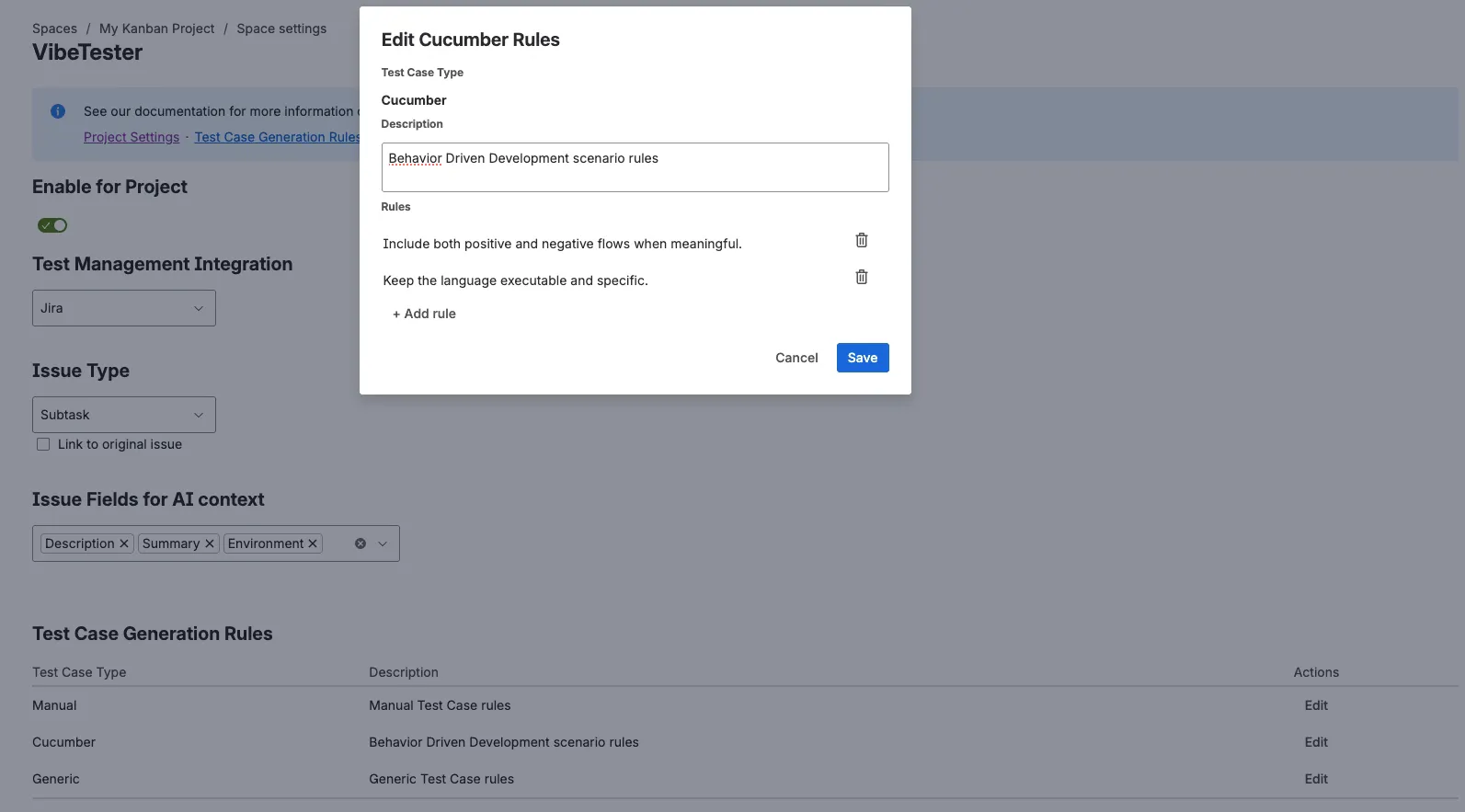Click the blue info icon in banner
This screenshot has height=812, width=1465.
(x=58, y=111)
